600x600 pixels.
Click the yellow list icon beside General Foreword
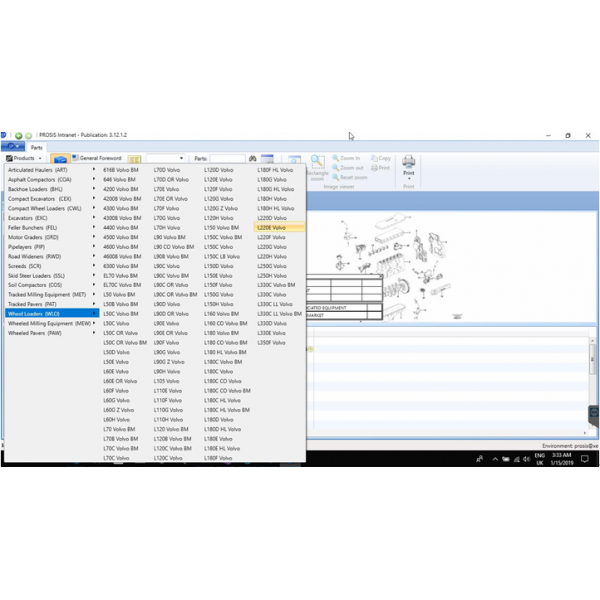pyautogui.click(x=134, y=160)
